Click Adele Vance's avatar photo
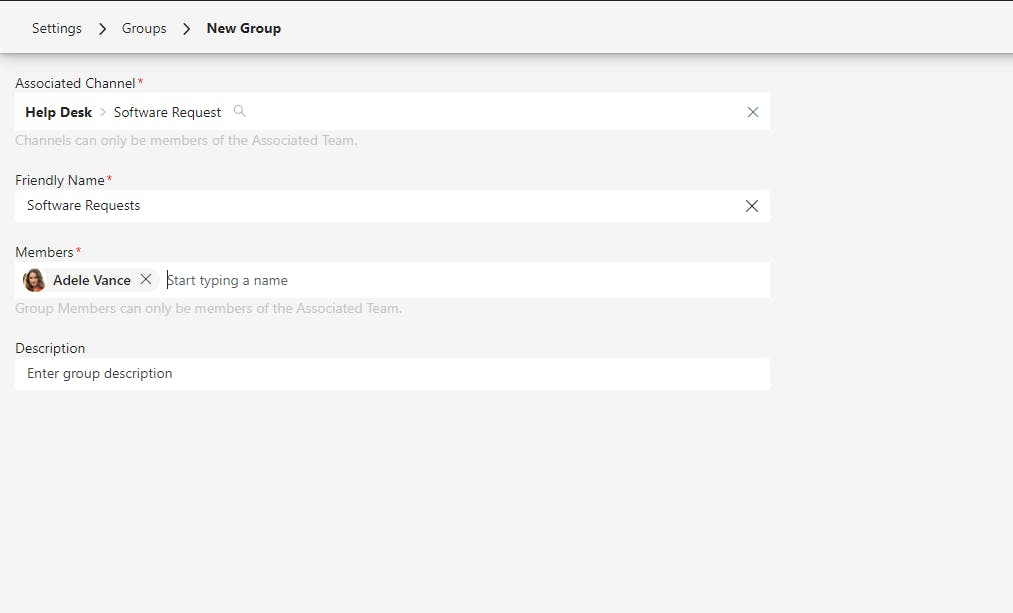 point(35,280)
